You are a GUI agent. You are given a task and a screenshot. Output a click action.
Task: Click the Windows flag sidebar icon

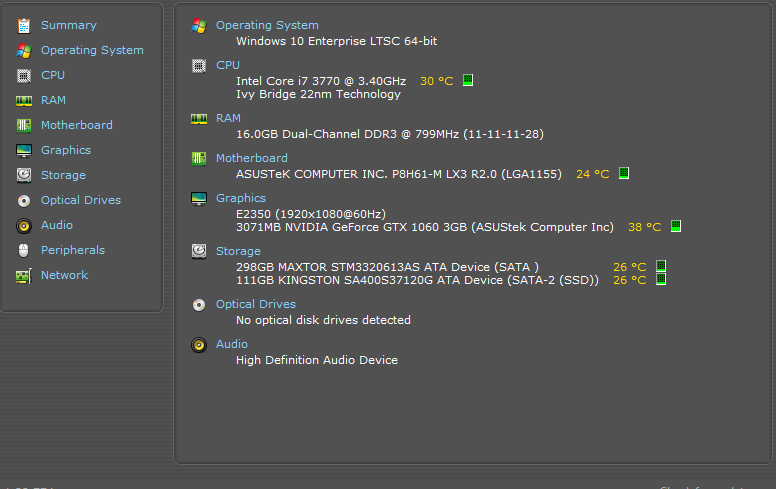23,50
